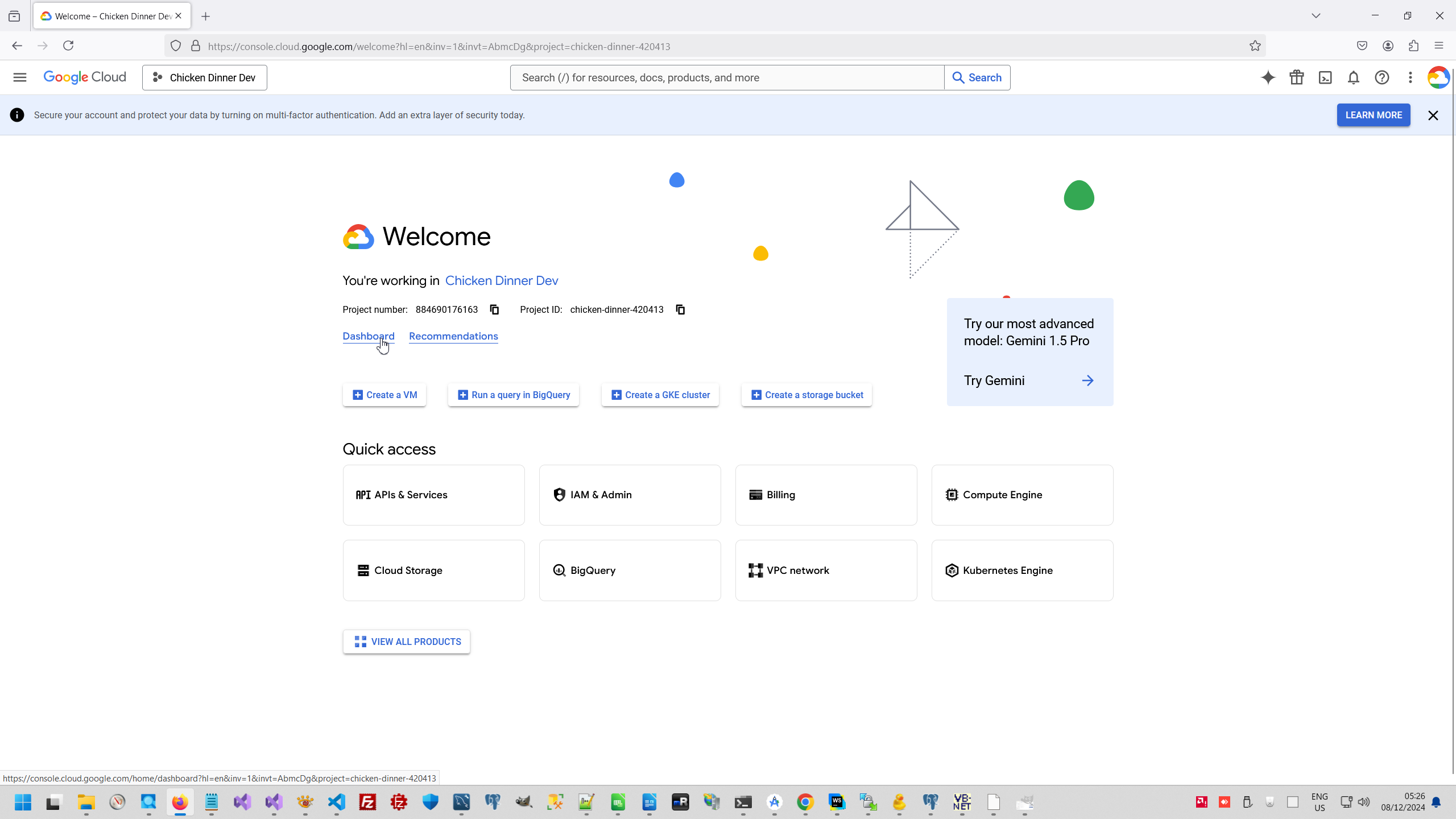Click the LEARN MORE button in the banner
The image size is (1456, 819).
pos(1373,115)
